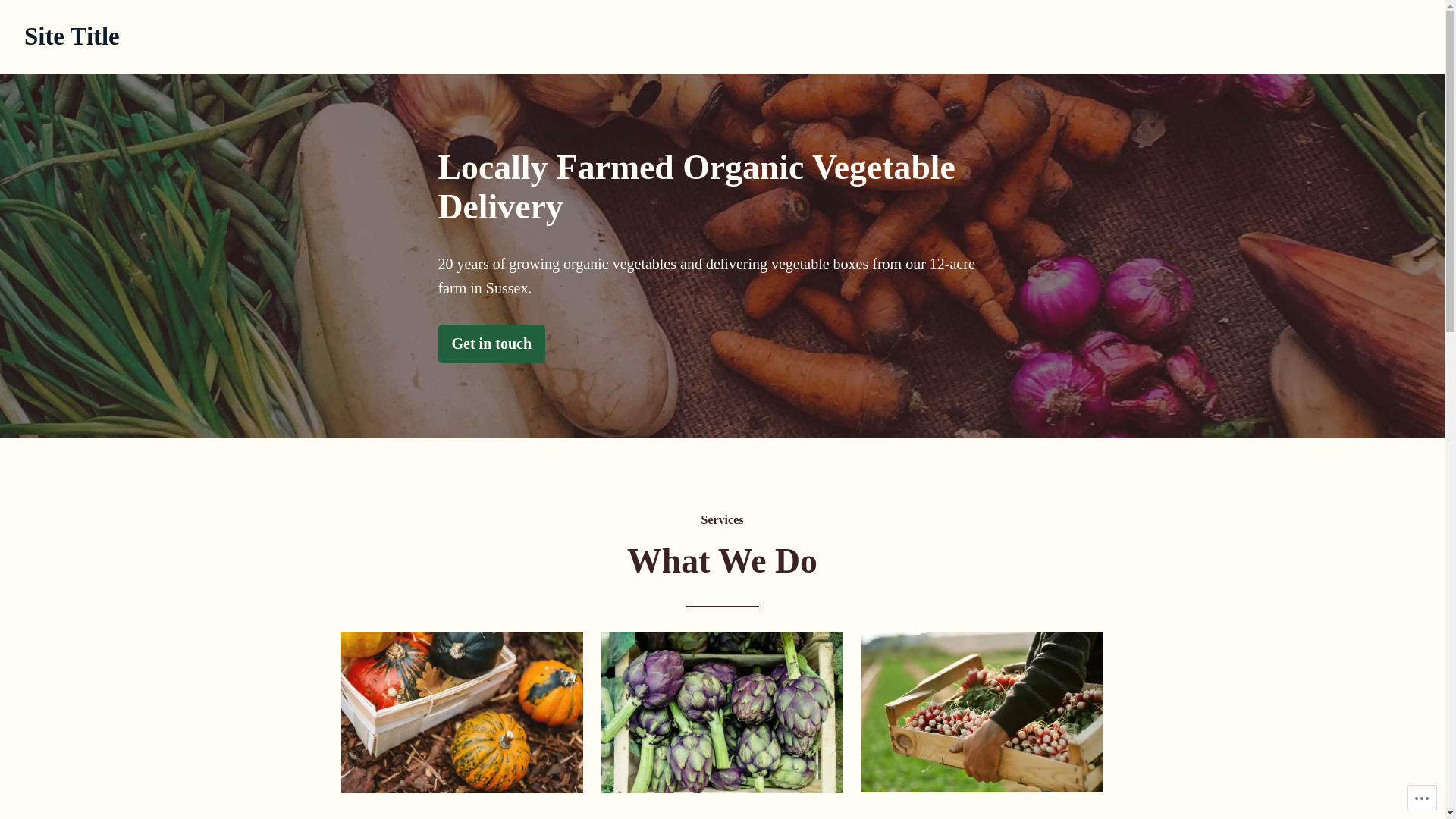Click the What We Do heading
1456x819 pixels.
pos(722,561)
